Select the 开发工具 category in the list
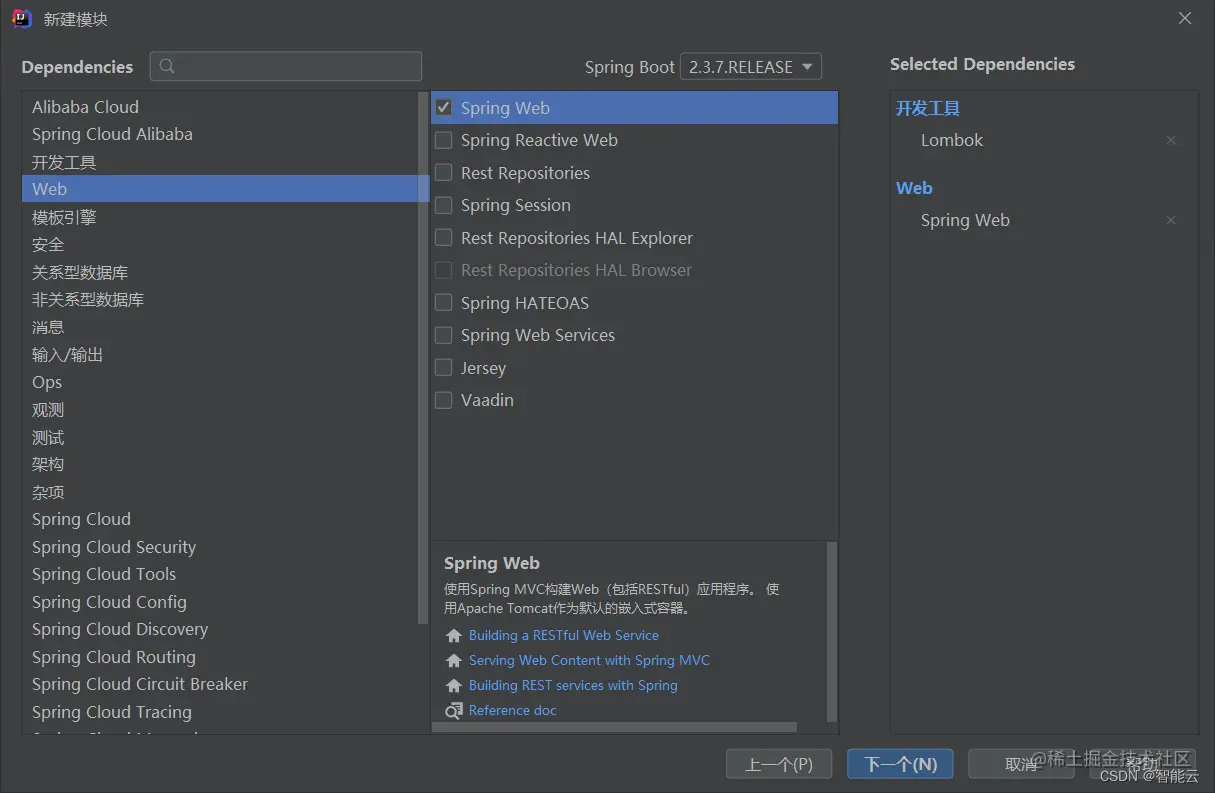Screen dimensions: 1215x793 pos(220,162)
